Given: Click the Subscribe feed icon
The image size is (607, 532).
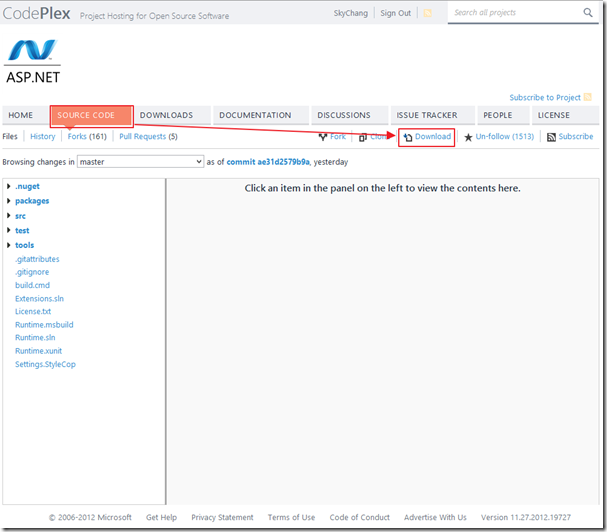Looking at the screenshot, I should tap(551, 137).
